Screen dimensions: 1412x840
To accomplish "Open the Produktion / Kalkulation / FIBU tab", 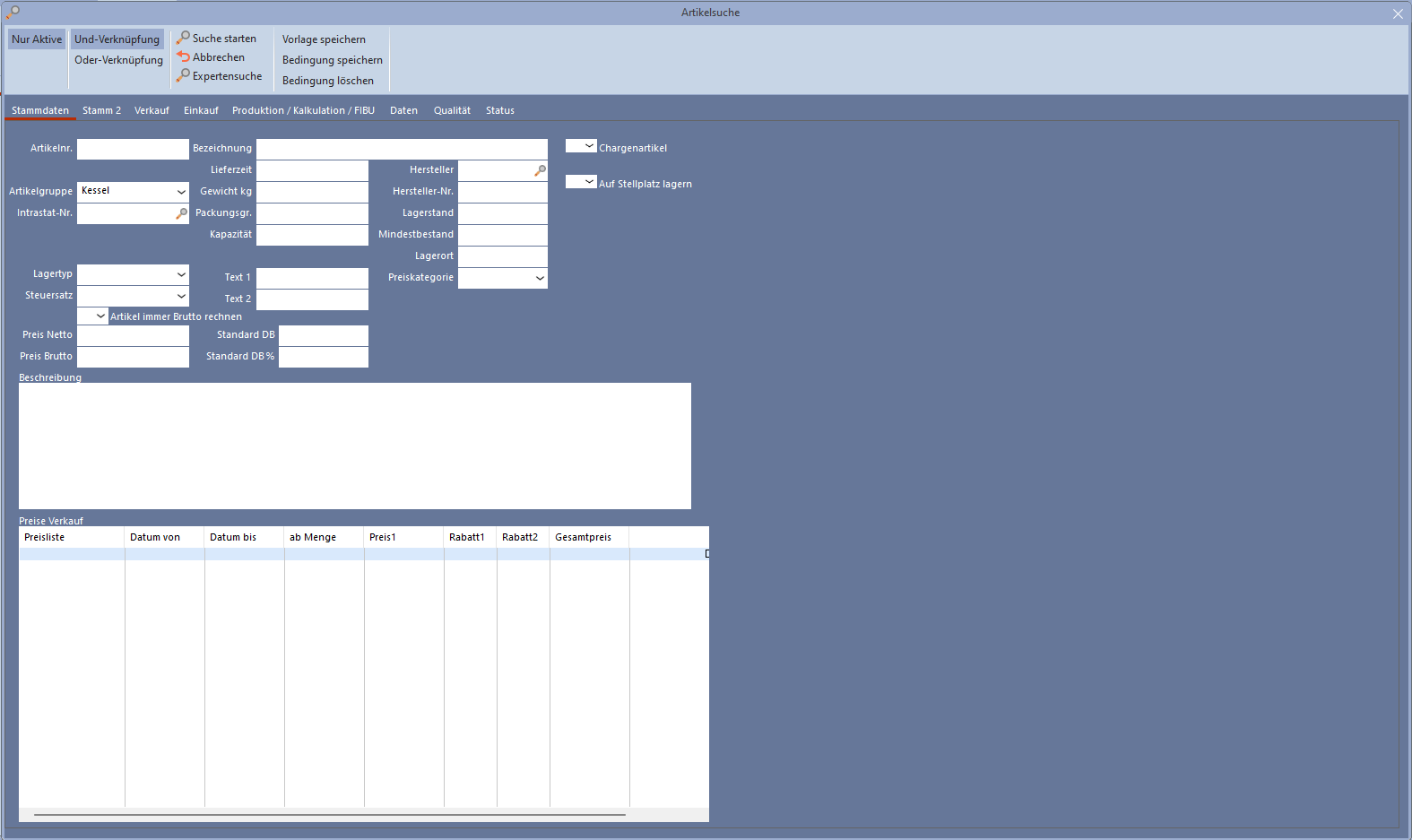I will click(303, 110).
